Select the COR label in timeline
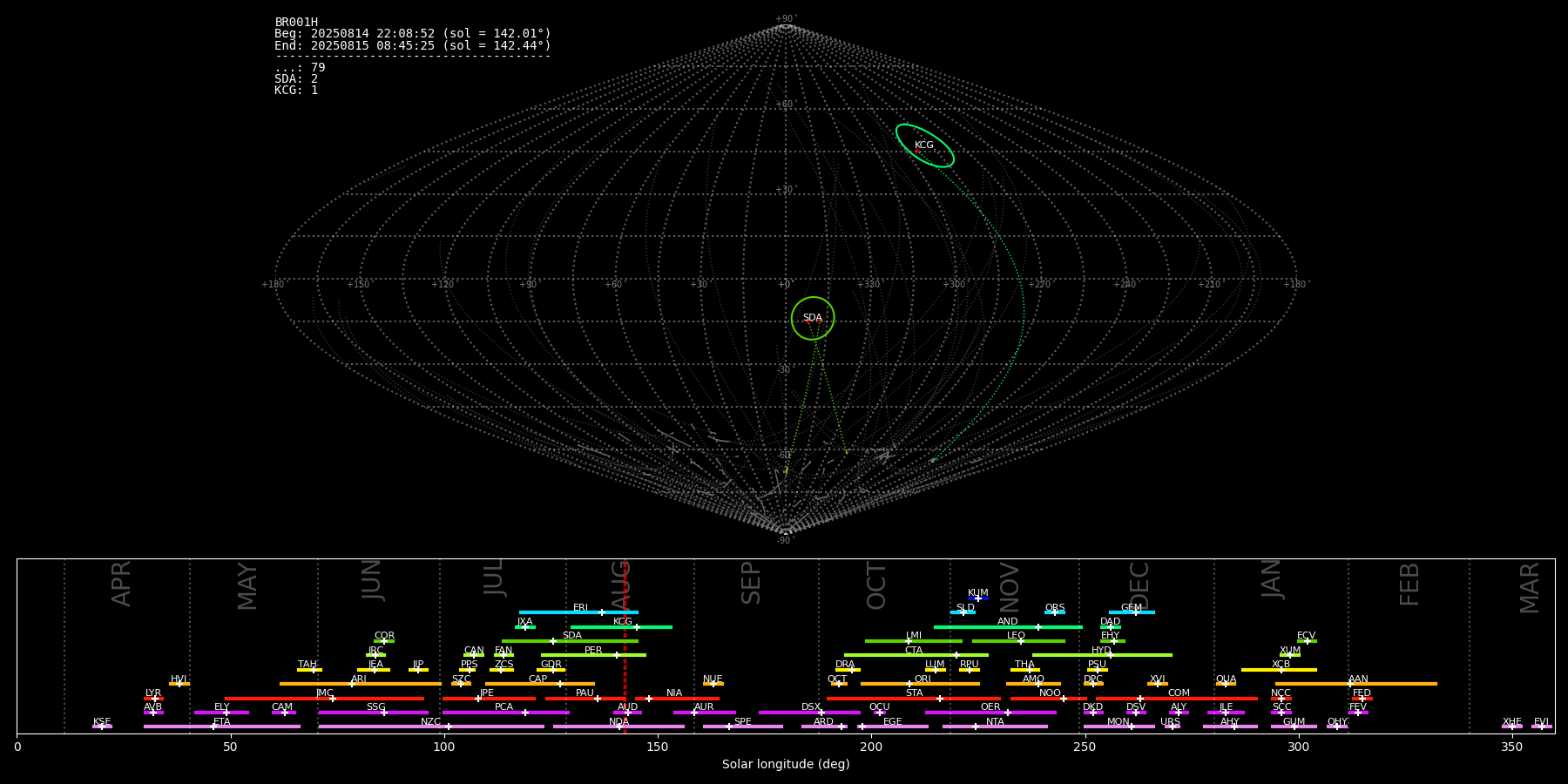The width and height of the screenshot is (1568, 784). point(384,636)
